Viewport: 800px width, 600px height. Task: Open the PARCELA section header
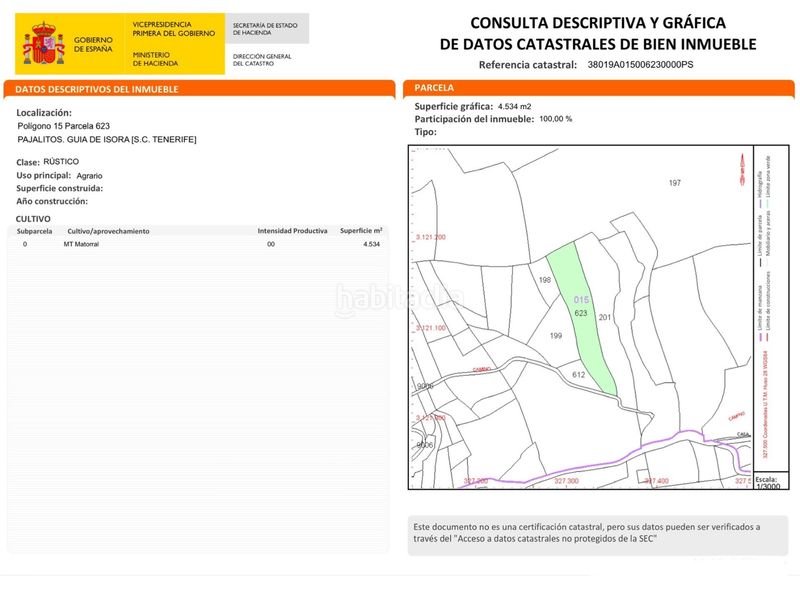pos(598,88)
